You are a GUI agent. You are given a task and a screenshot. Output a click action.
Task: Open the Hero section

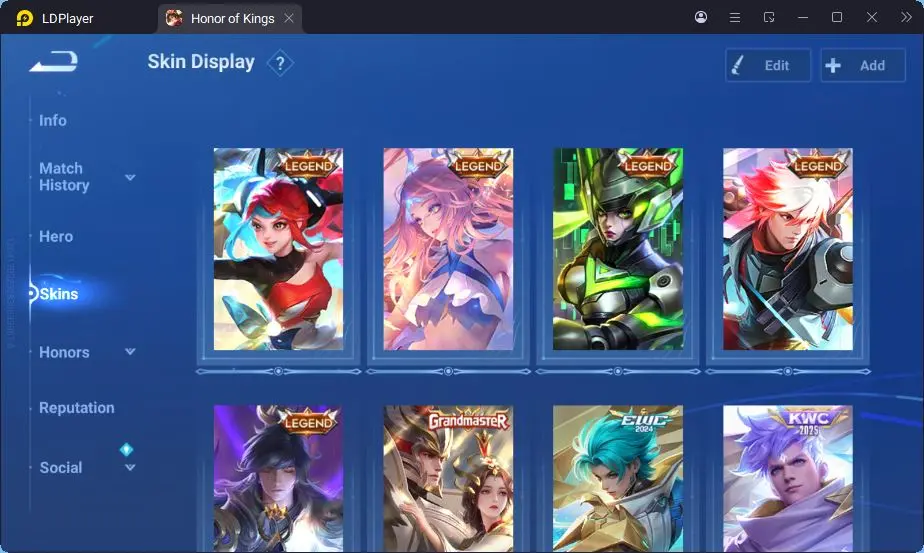(x=56, y=236)
